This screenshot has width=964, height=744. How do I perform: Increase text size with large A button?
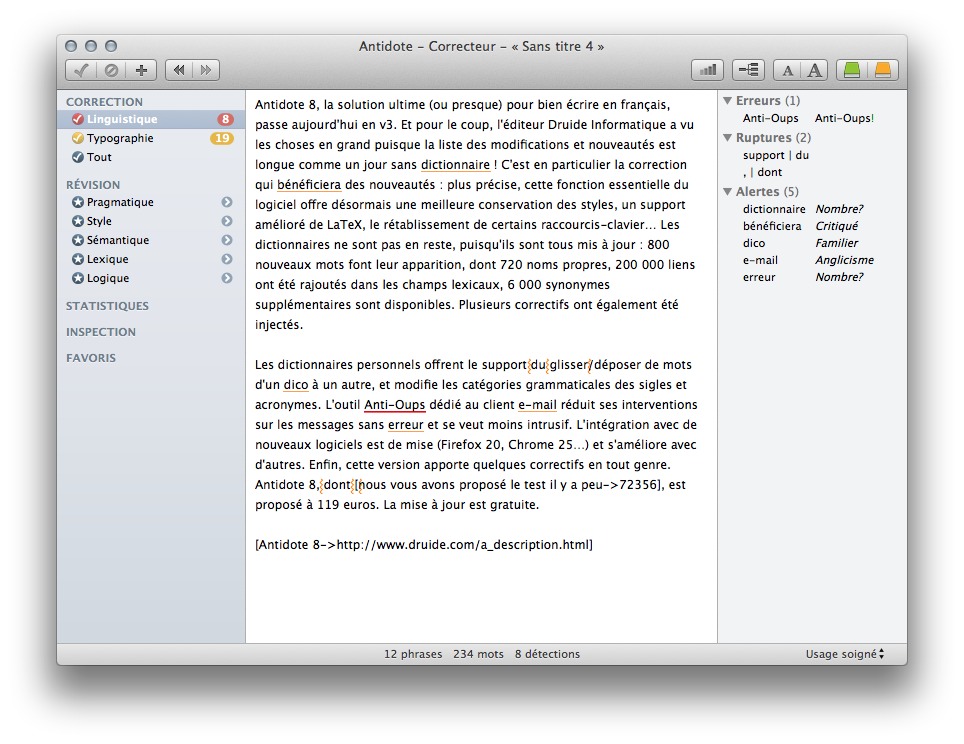[x=815, y=70]
